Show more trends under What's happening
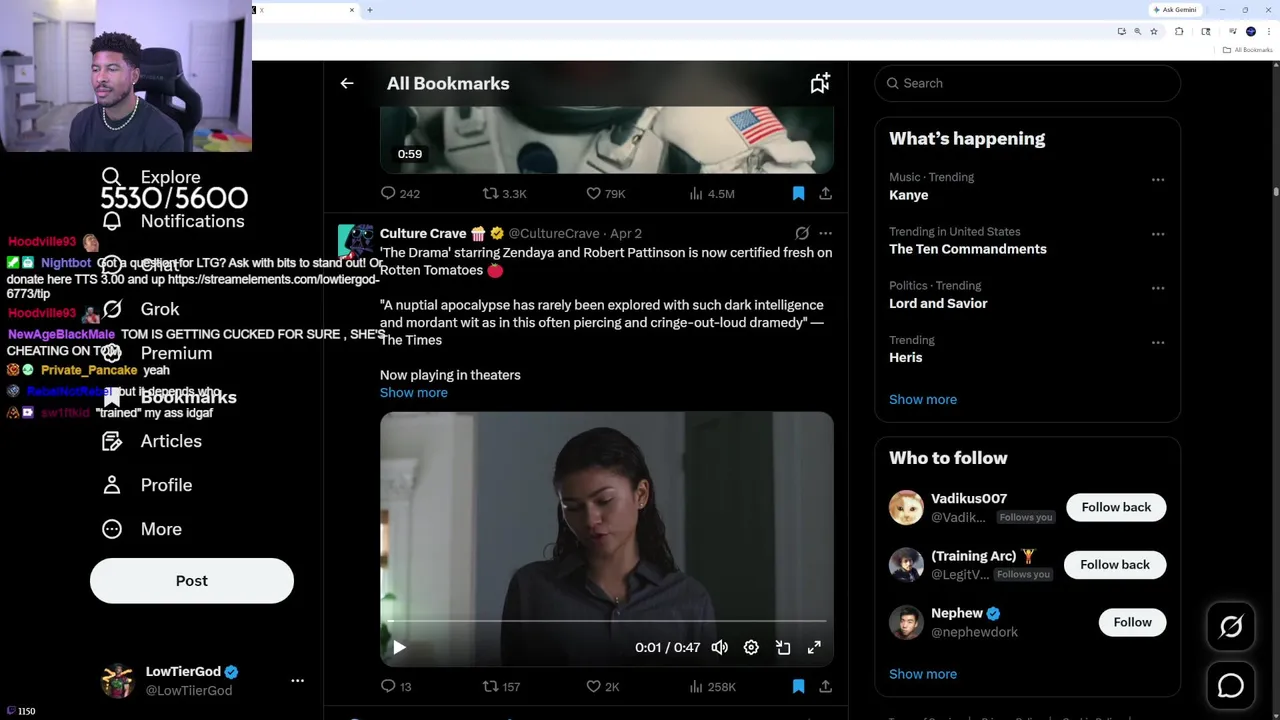 (x=923, y=399)
